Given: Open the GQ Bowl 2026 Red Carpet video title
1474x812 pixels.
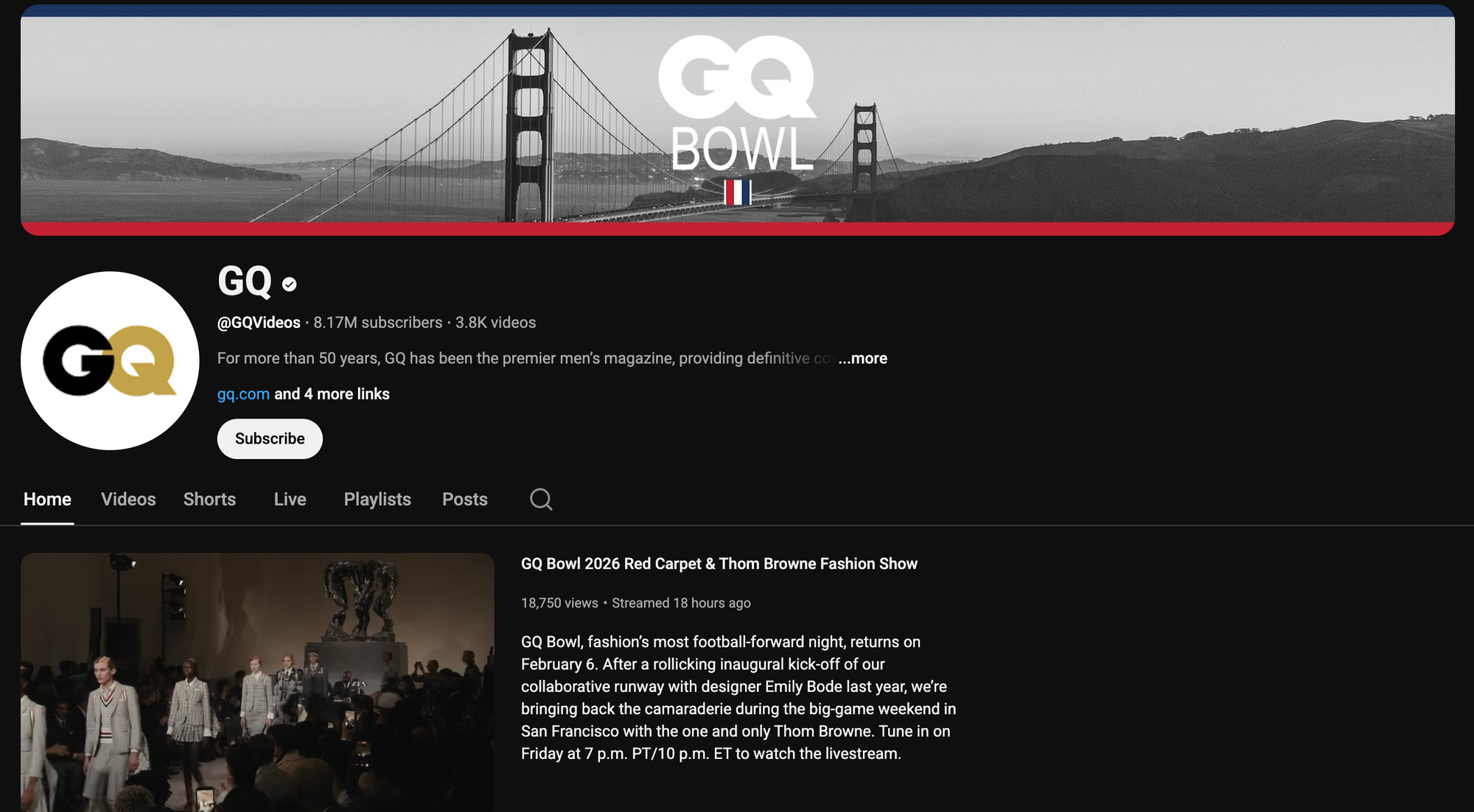Looking at the screenshot, I should click(x=719, y=564).
